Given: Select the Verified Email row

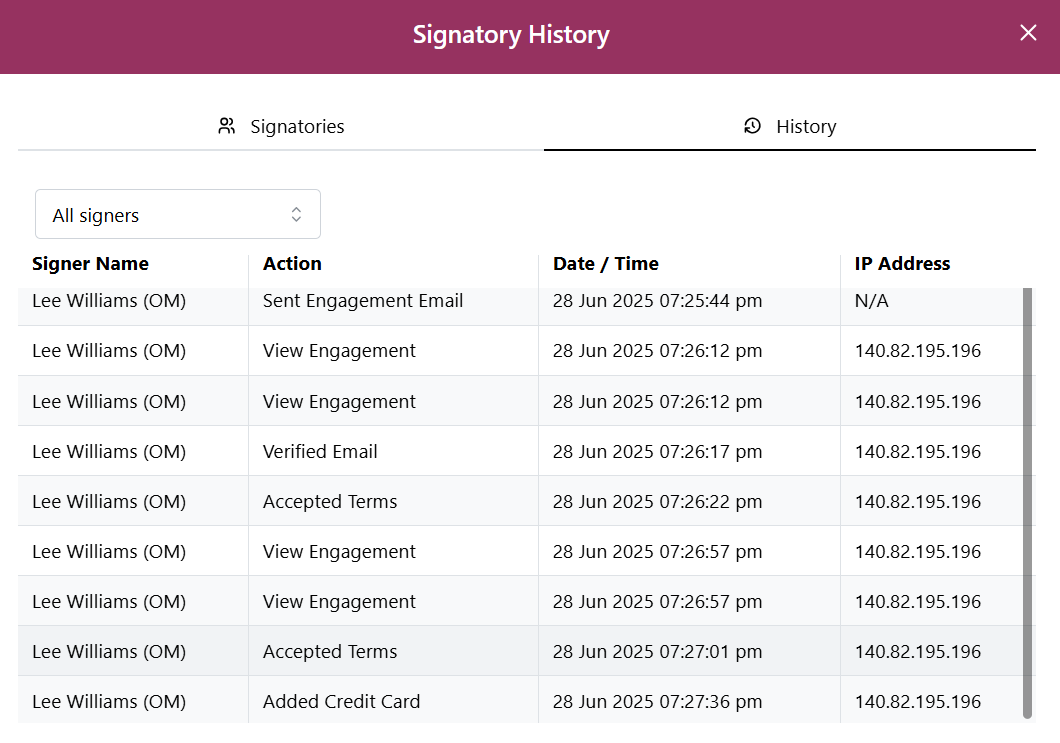Looking at the screenshot, I should (320, 451).
